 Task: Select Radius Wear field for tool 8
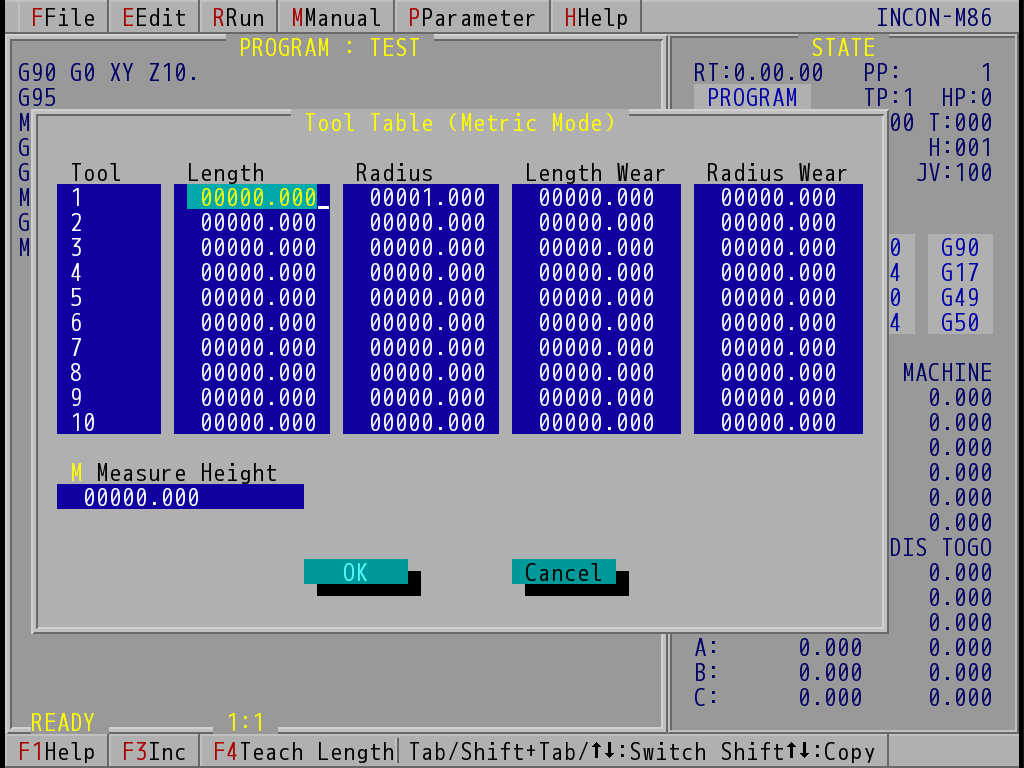click(x=778, y=372)
